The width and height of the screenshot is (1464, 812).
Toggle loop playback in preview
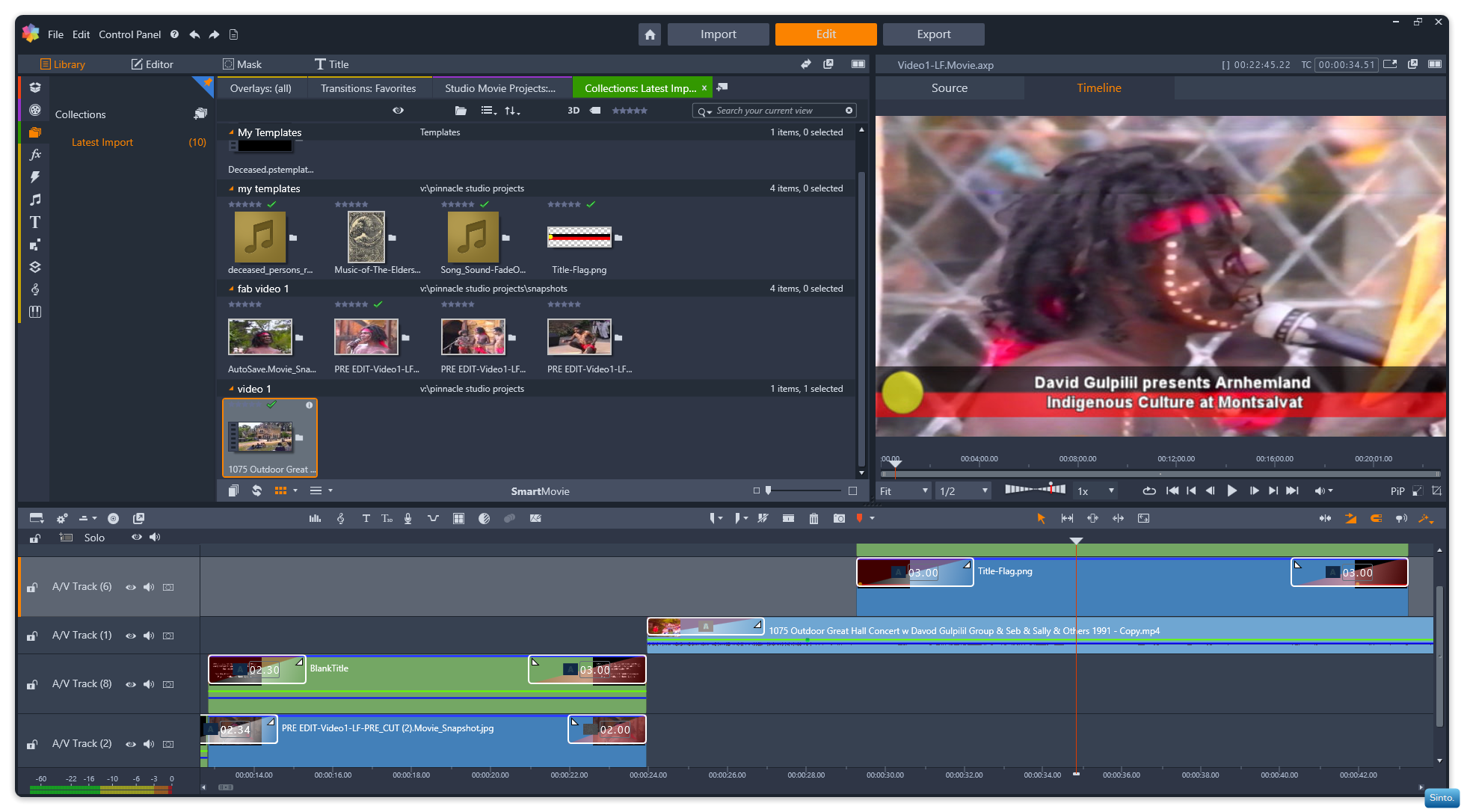coord(1149,491)
